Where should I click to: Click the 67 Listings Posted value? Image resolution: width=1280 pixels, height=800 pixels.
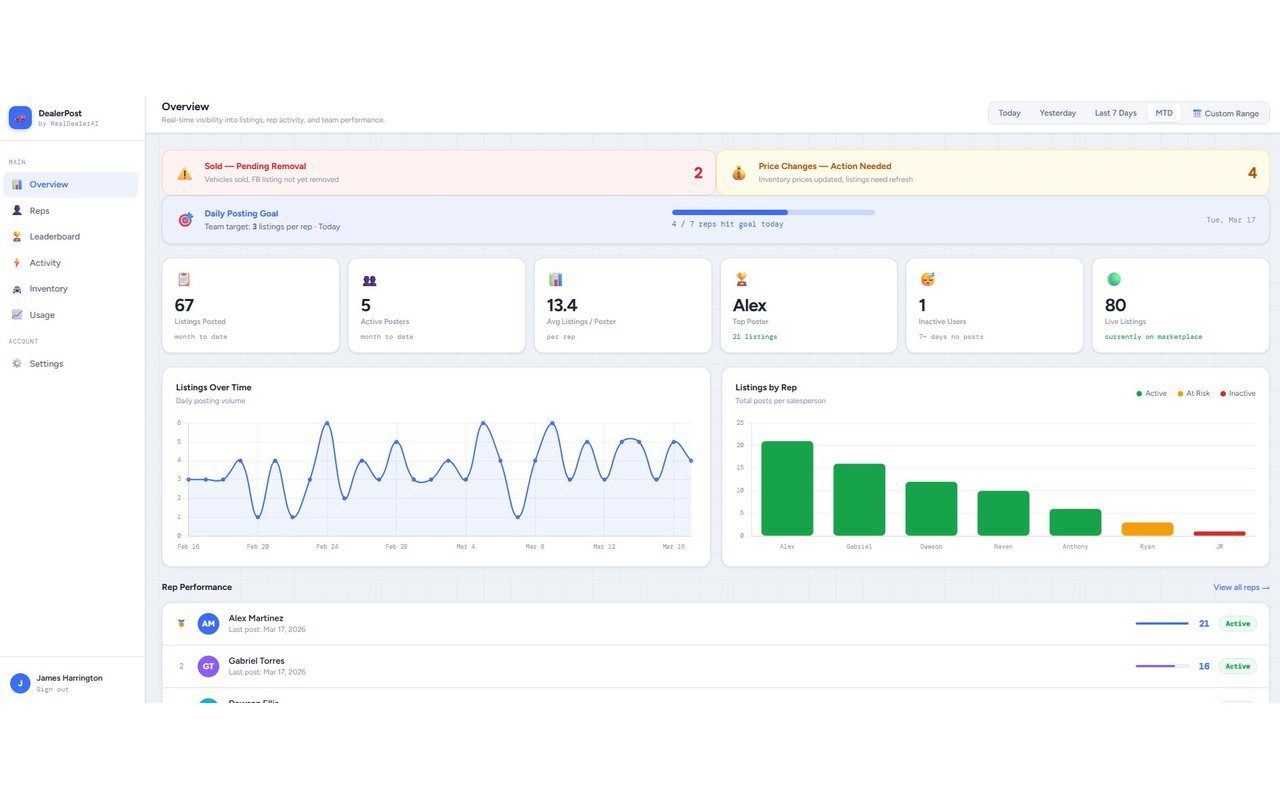point(184,305)
